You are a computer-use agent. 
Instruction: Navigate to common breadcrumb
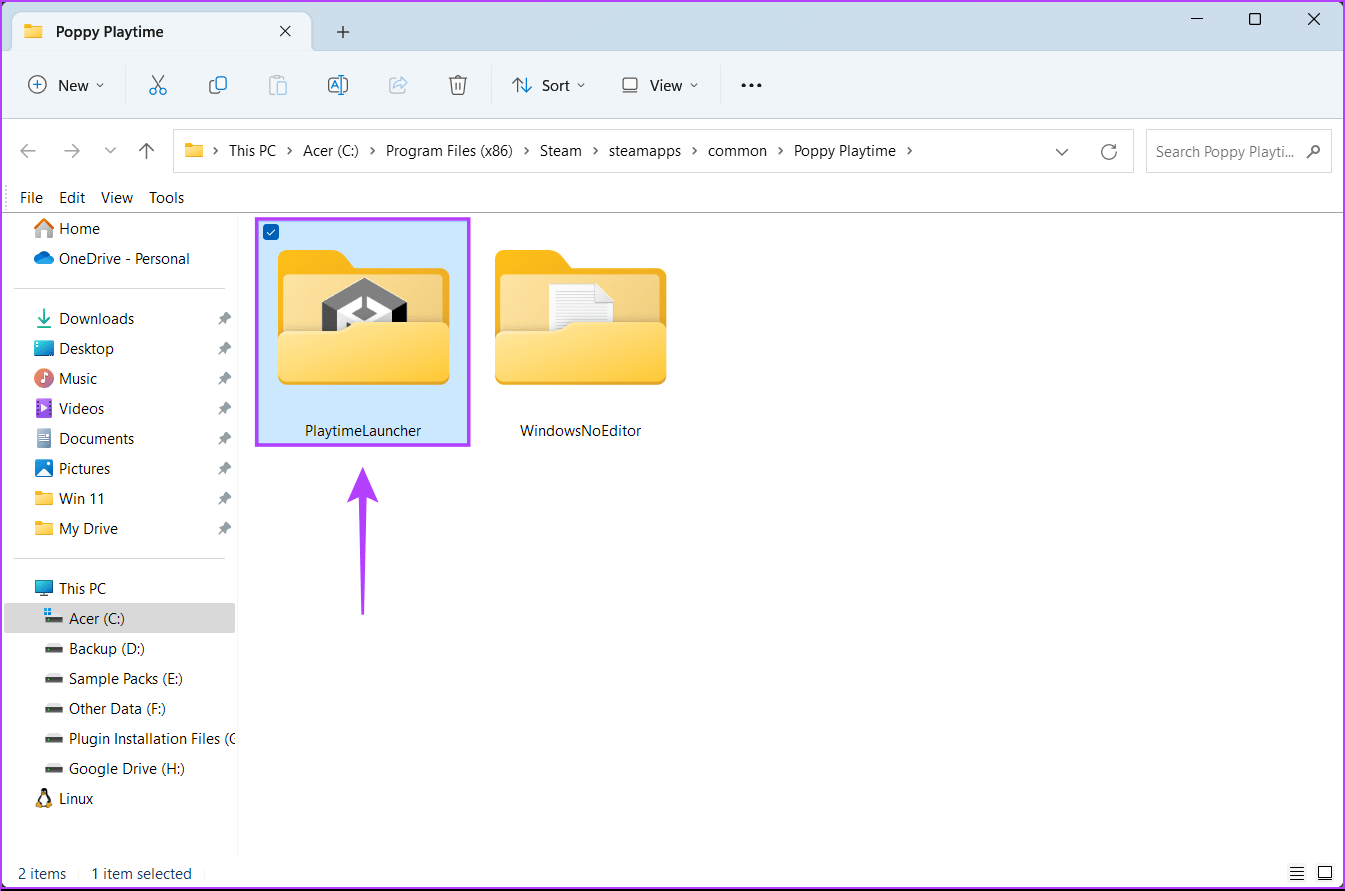pyautogui.click(x=738, y=151)
